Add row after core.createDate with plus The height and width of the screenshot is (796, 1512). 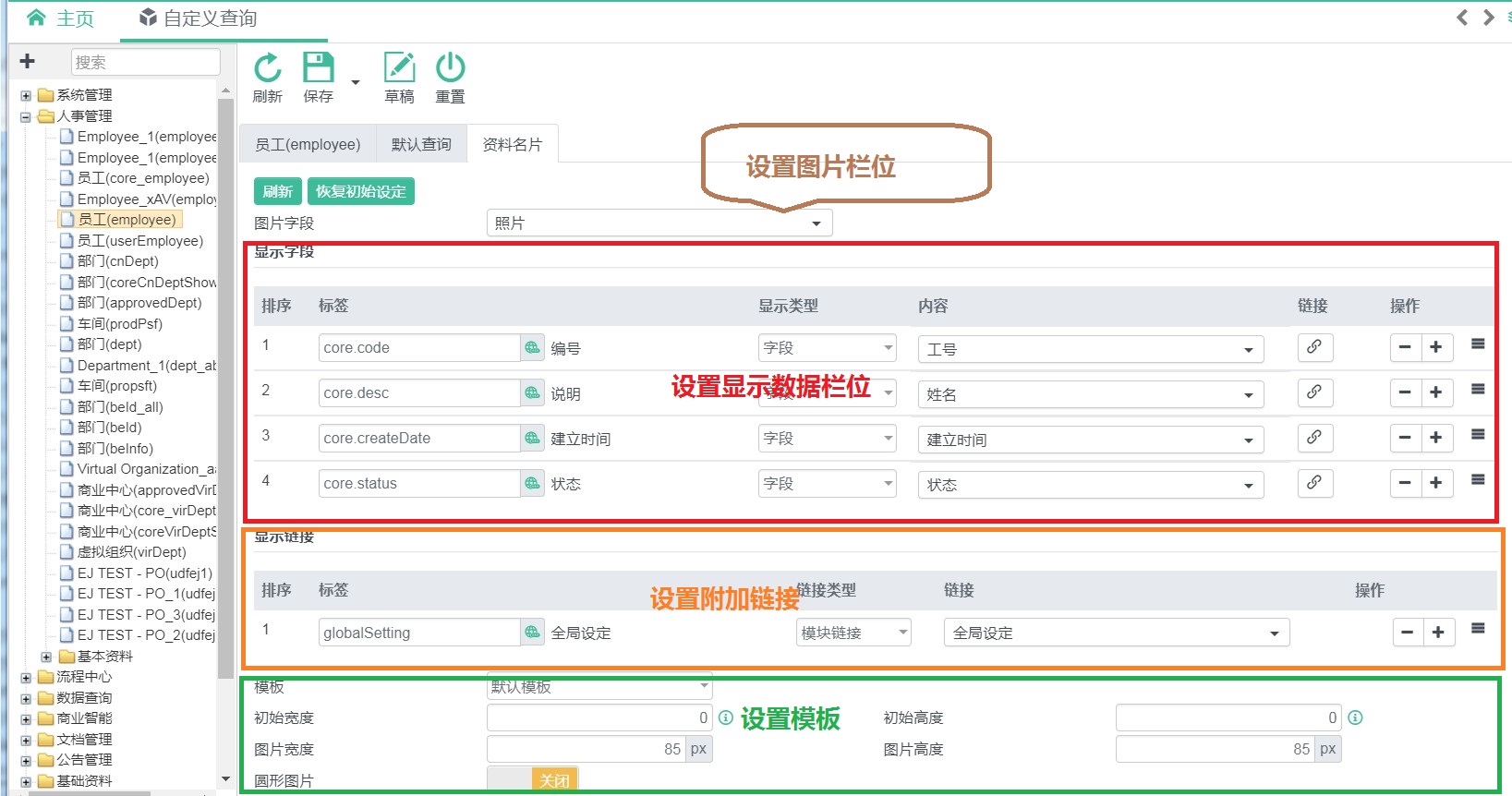(x=1436, y=438)
